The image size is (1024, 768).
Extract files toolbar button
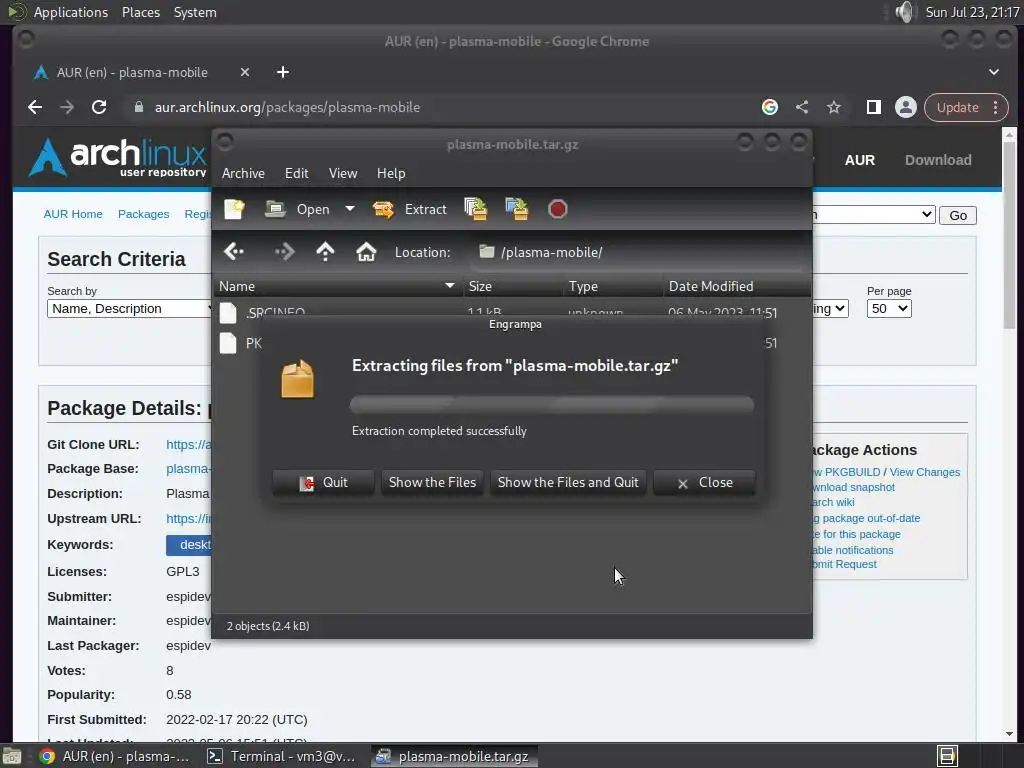click(x=409, y=209)
